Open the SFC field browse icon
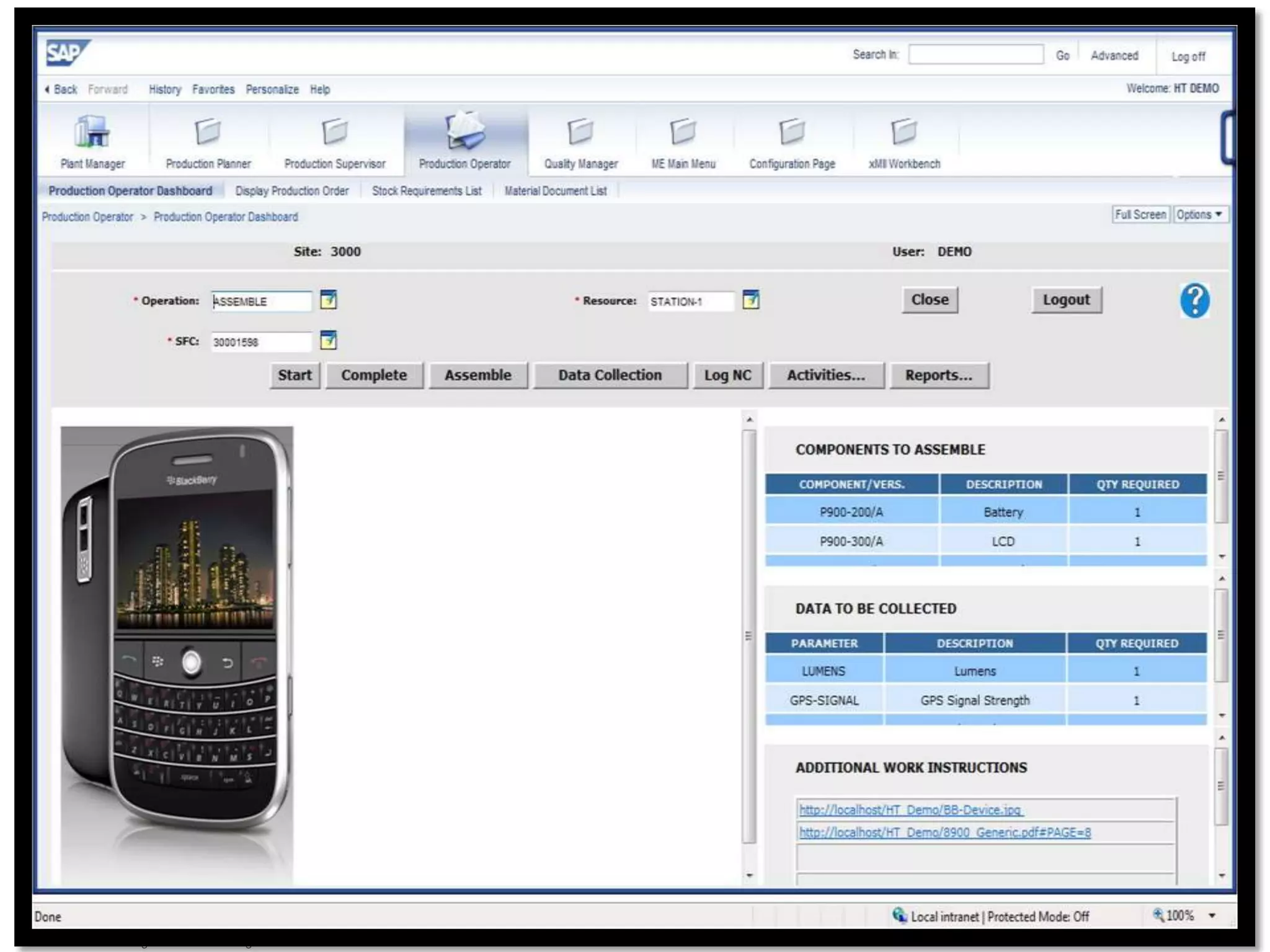 (x=328, y=340)
